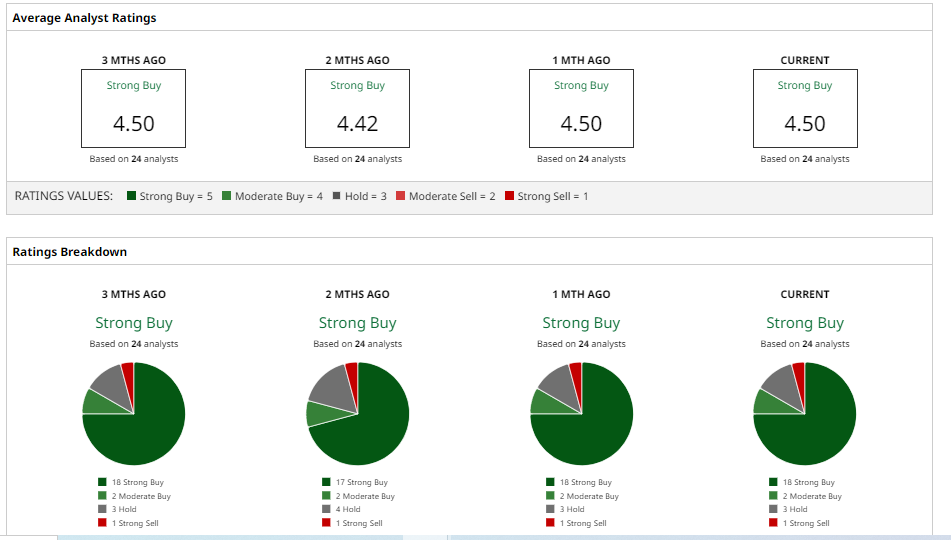
Task: Click the 2 MTHS AGO pie chart
Action: click(357, 414)
